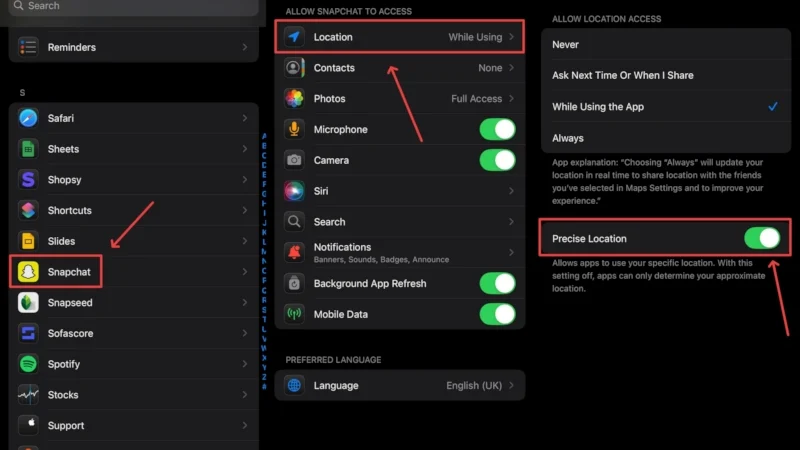Open Sofascore settings entry

point(134,333)
